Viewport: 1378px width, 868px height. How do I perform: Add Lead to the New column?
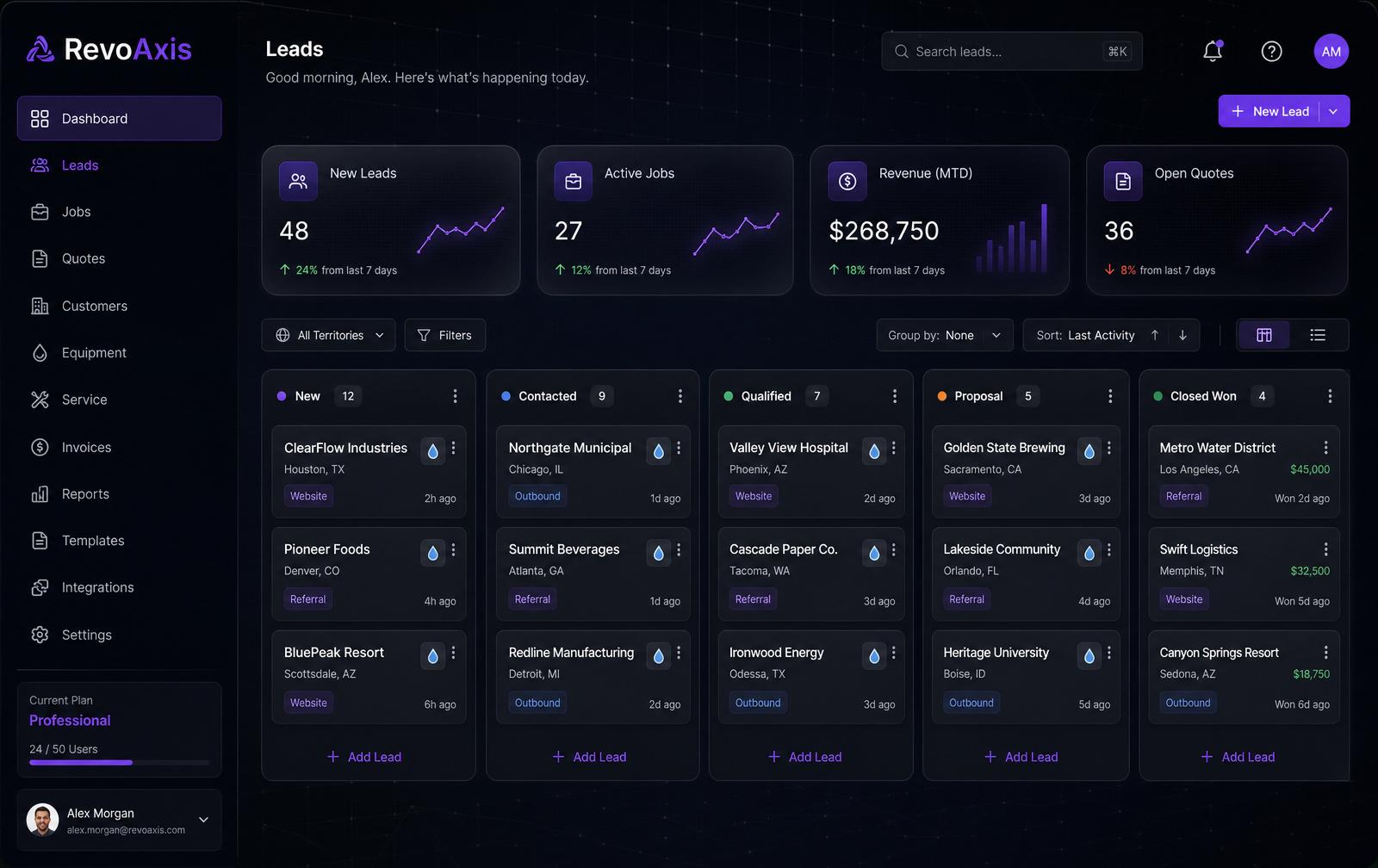pyautogui.click(x=364, y=757)
